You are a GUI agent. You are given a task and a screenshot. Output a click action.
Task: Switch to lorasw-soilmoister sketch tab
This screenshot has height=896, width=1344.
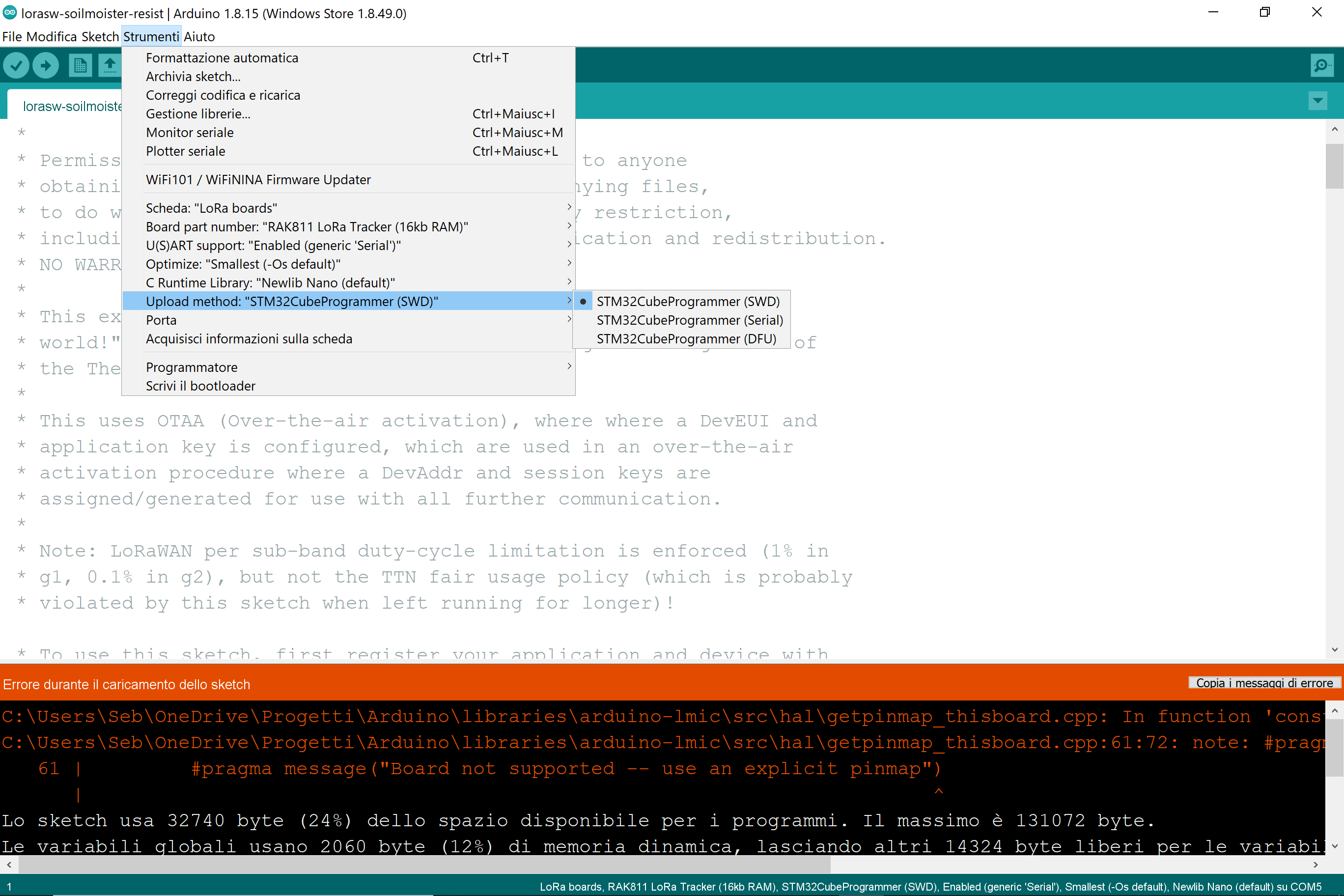coord(65,106)
